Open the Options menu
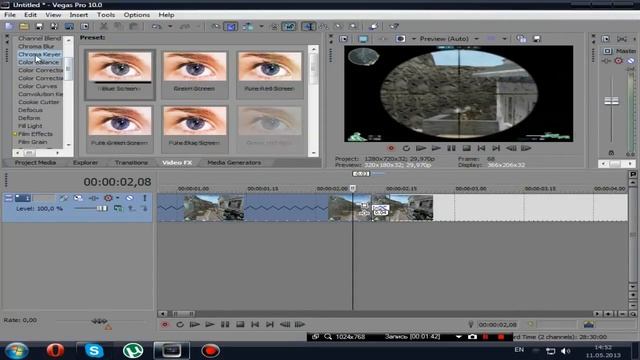Image resolution: width=640 pixels, height=360 pixels. pos(137,15)
